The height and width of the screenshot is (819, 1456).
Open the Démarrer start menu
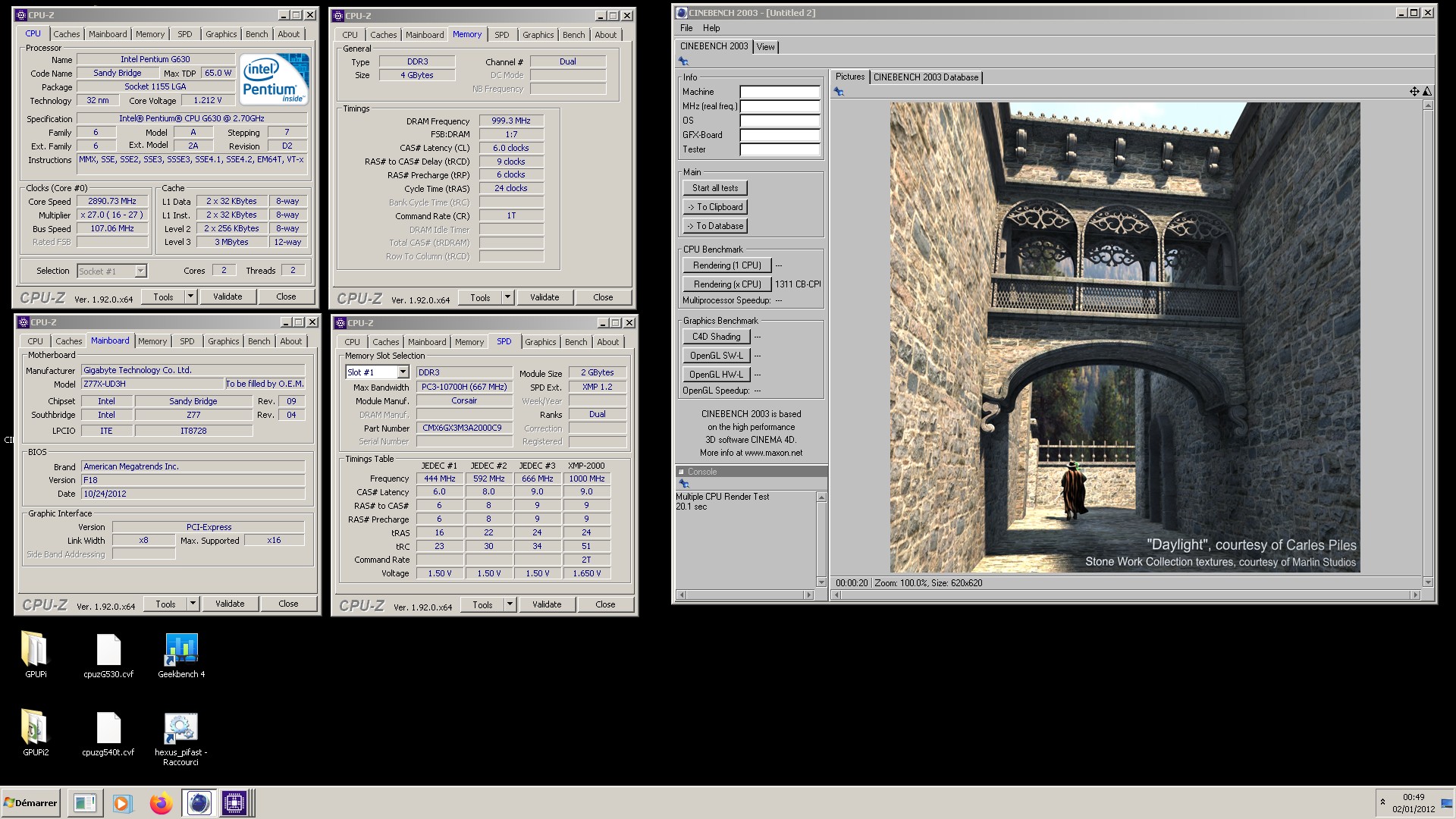(31, 803)
